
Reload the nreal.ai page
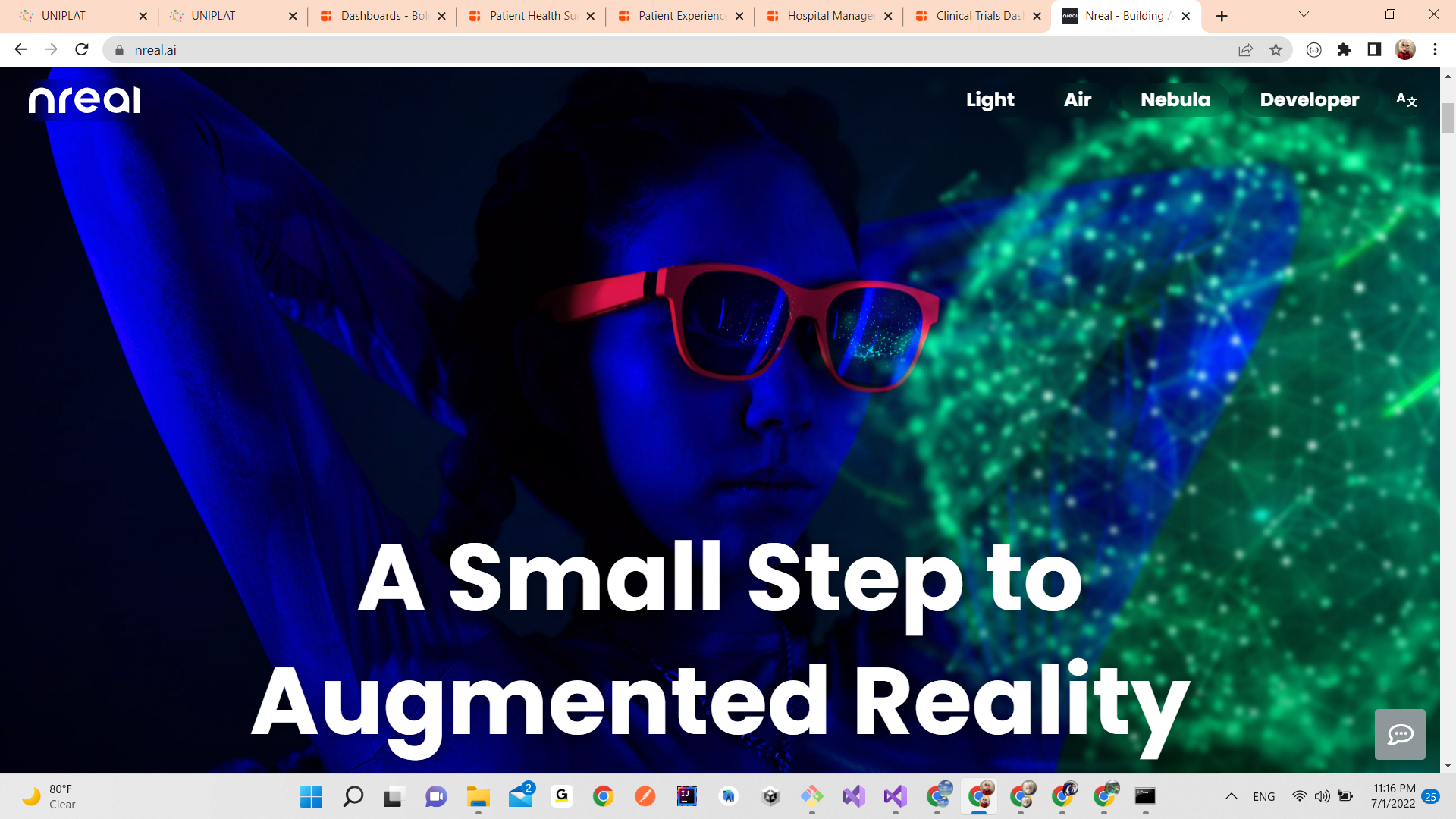(82, 50)
